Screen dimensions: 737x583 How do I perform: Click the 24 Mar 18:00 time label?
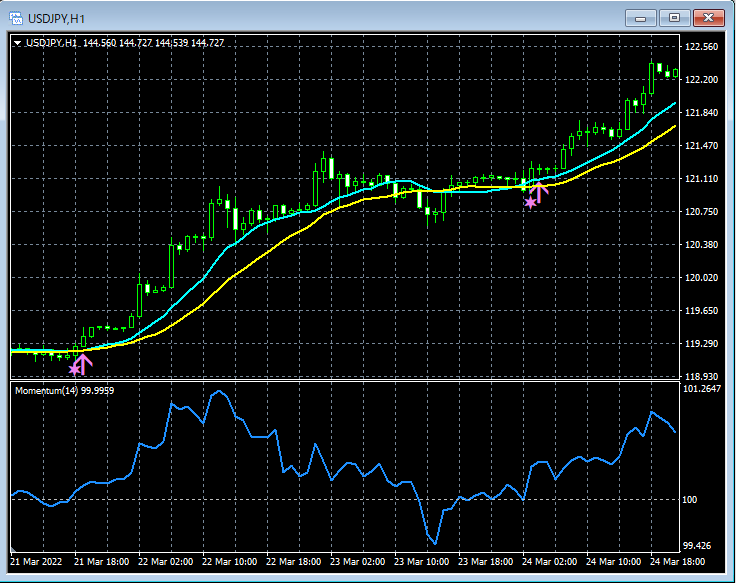pyautogui.click(x=677, y=561)
